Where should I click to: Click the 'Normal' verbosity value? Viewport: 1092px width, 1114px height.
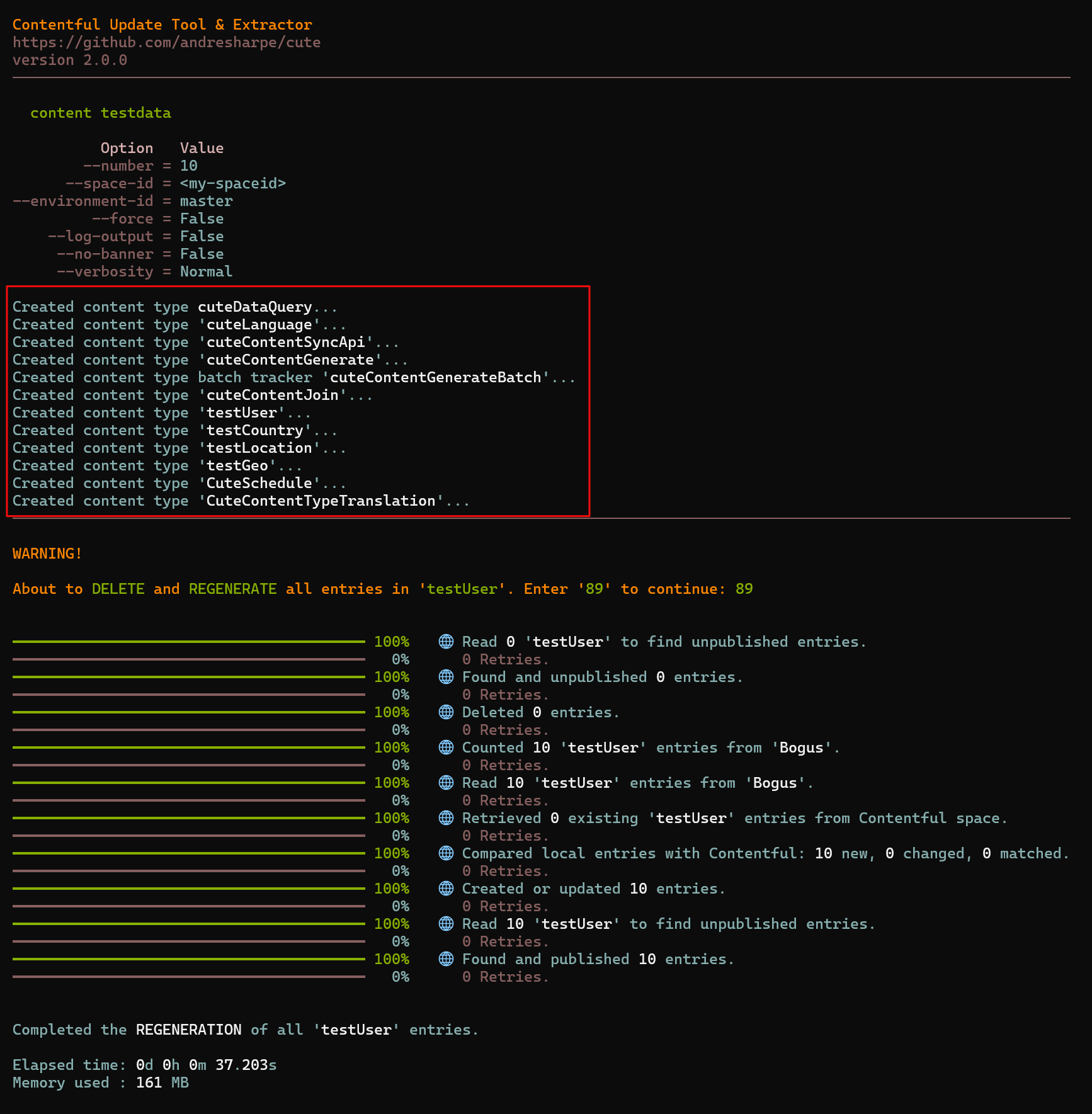click(207, 271)
